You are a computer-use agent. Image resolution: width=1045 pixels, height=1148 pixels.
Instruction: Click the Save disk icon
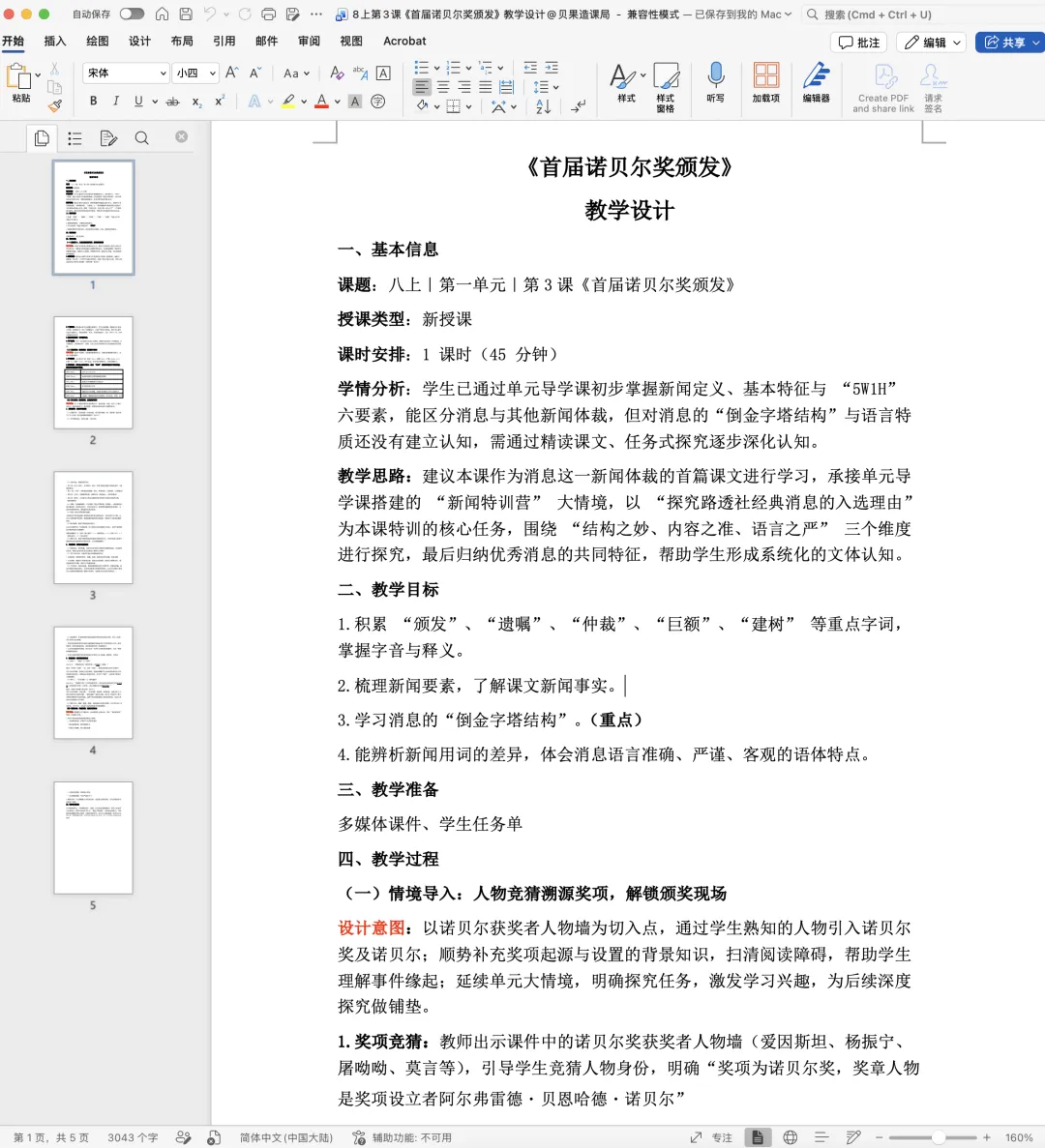tap(186, 14)
